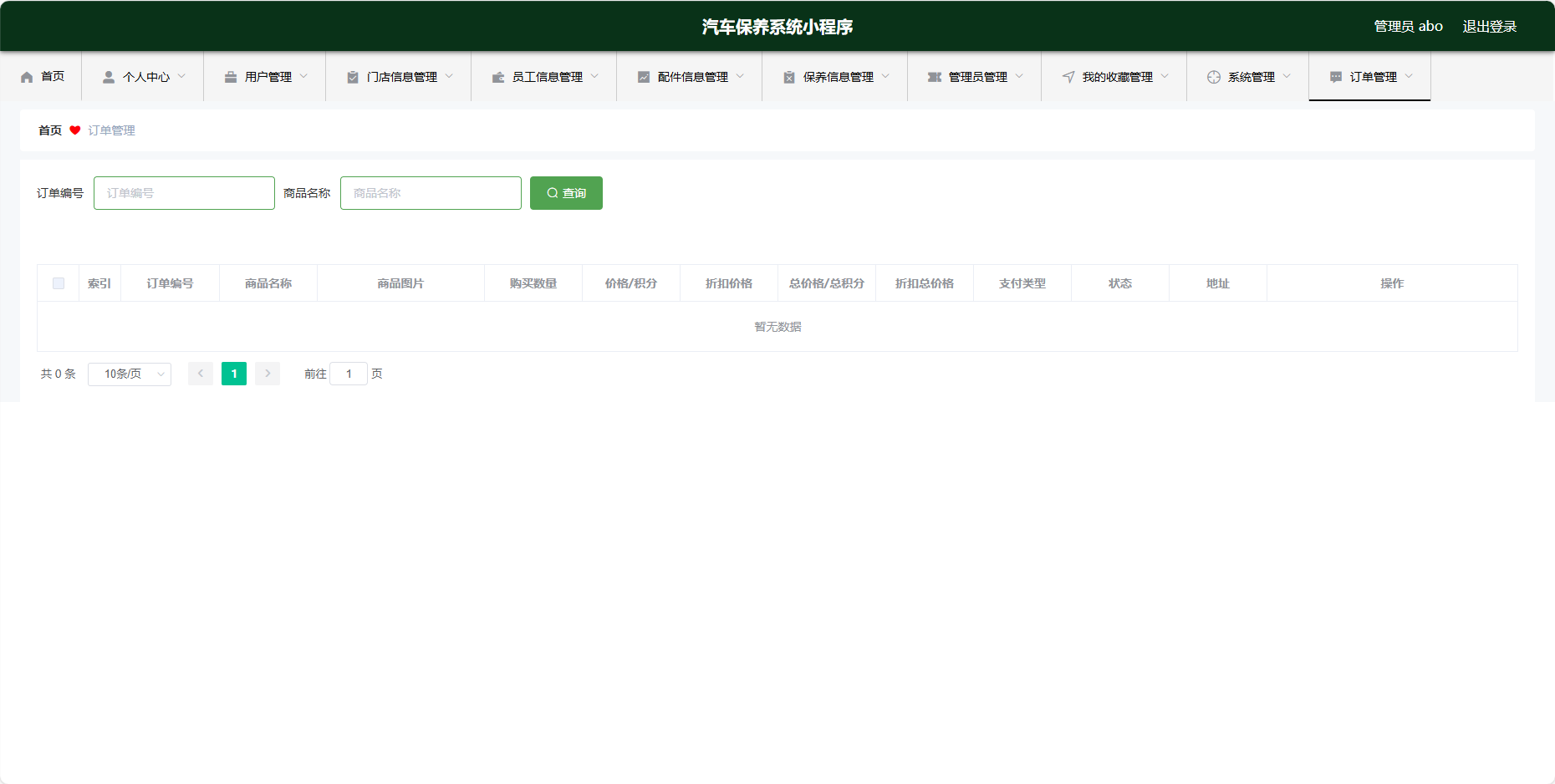Click the green 查询 search button
Screen dimensions: 1555x784
click(x=566, y=193)
